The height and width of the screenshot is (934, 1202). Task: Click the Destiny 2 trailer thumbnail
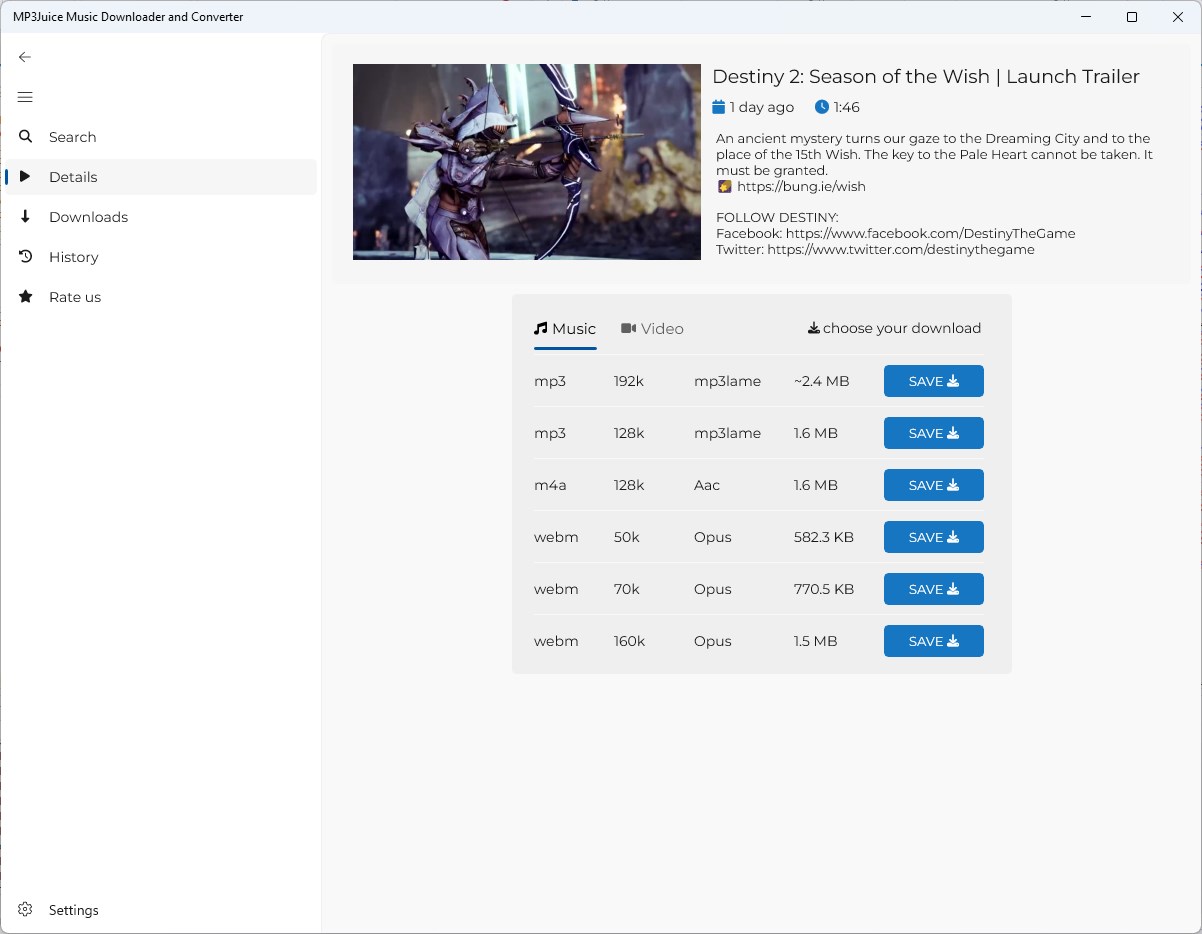tap(527, 162)
